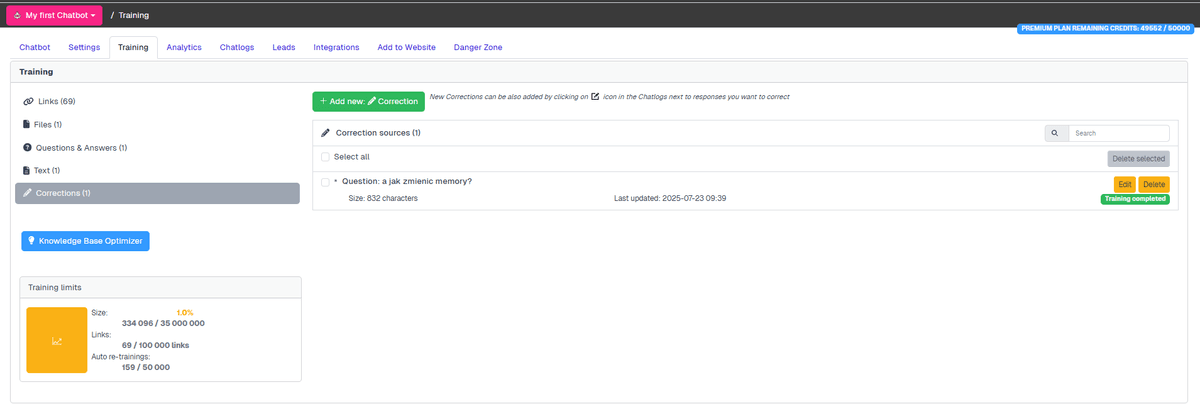Click the search magnifier icon

tap(1054, 133)
